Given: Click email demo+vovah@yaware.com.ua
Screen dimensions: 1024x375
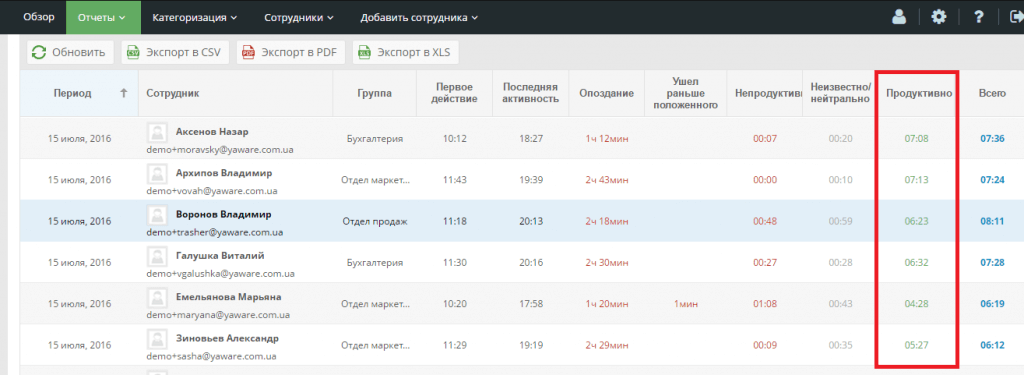Looking at the screenshot, I should coord(212,191).
